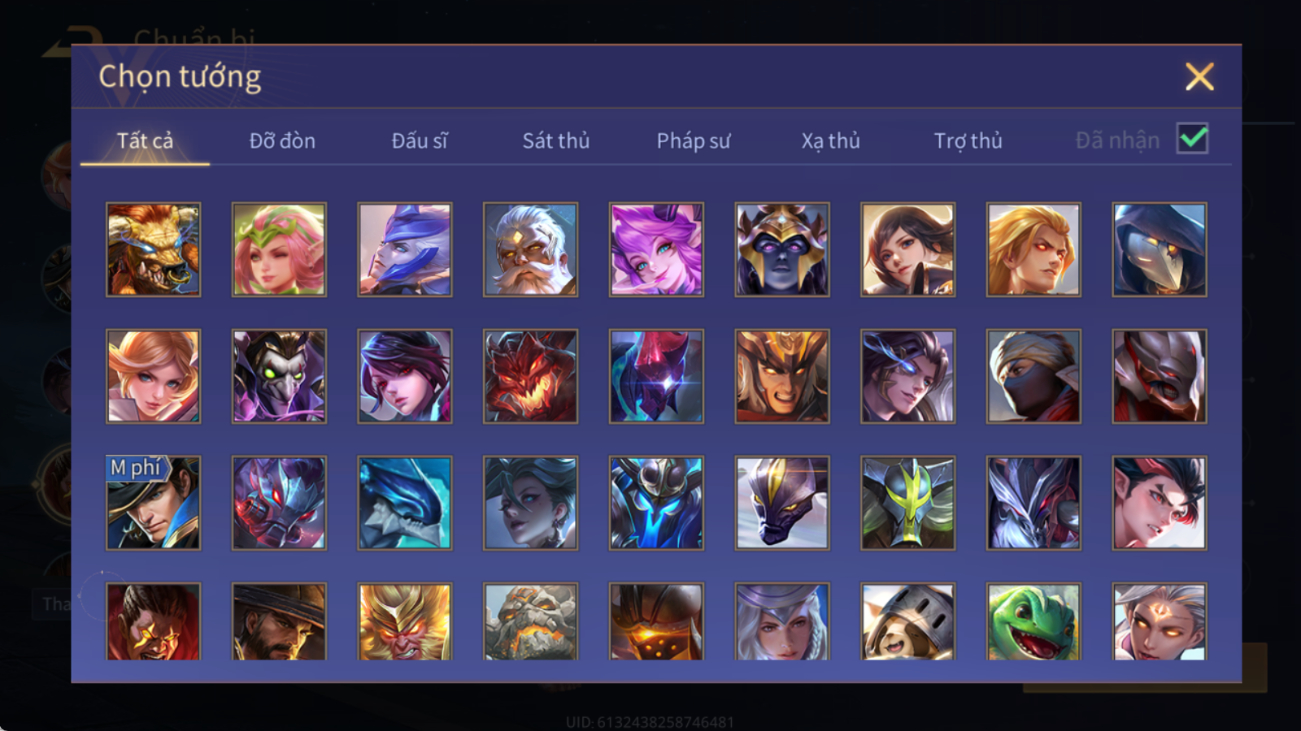This screenshot has height=731, width=1301.
Task: Pick the hero marked 'M phí'
Action: 153,503
